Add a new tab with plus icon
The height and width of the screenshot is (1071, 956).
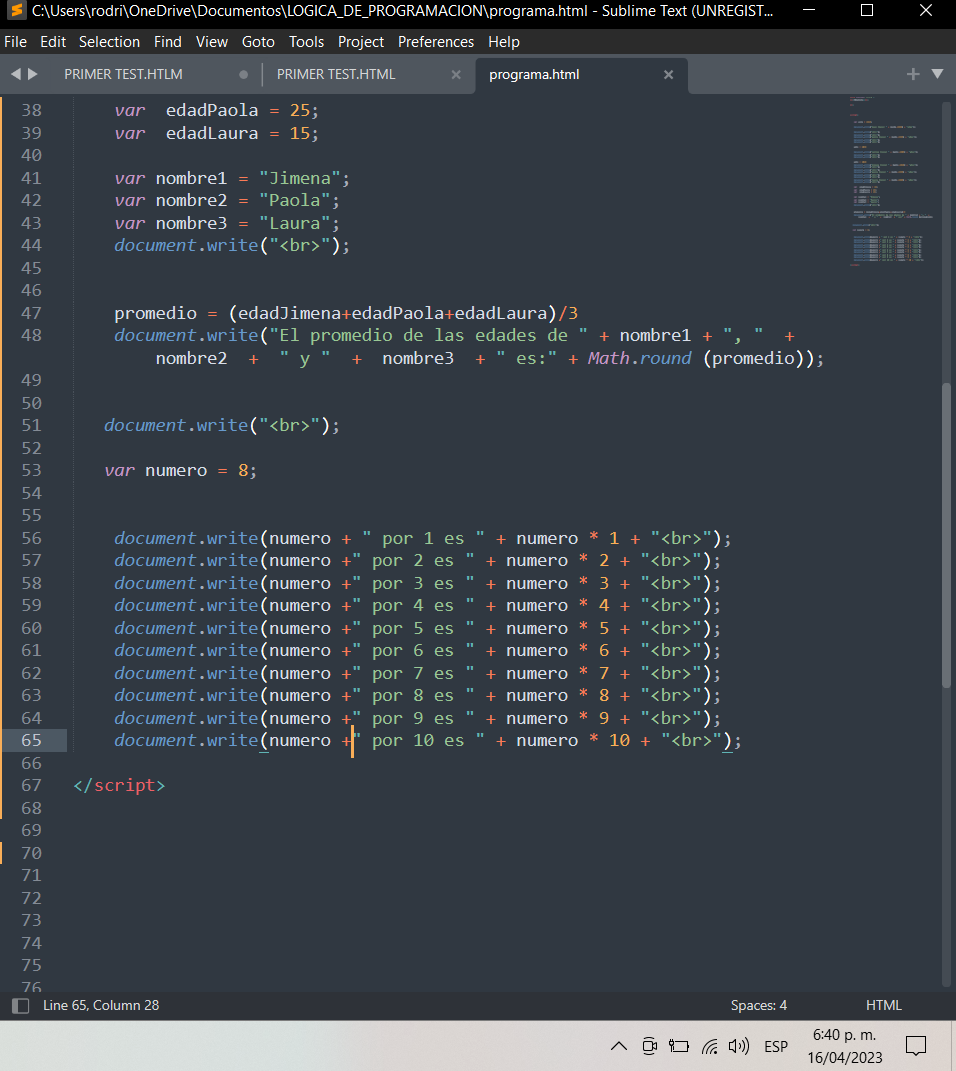click(x=913, y=74)
